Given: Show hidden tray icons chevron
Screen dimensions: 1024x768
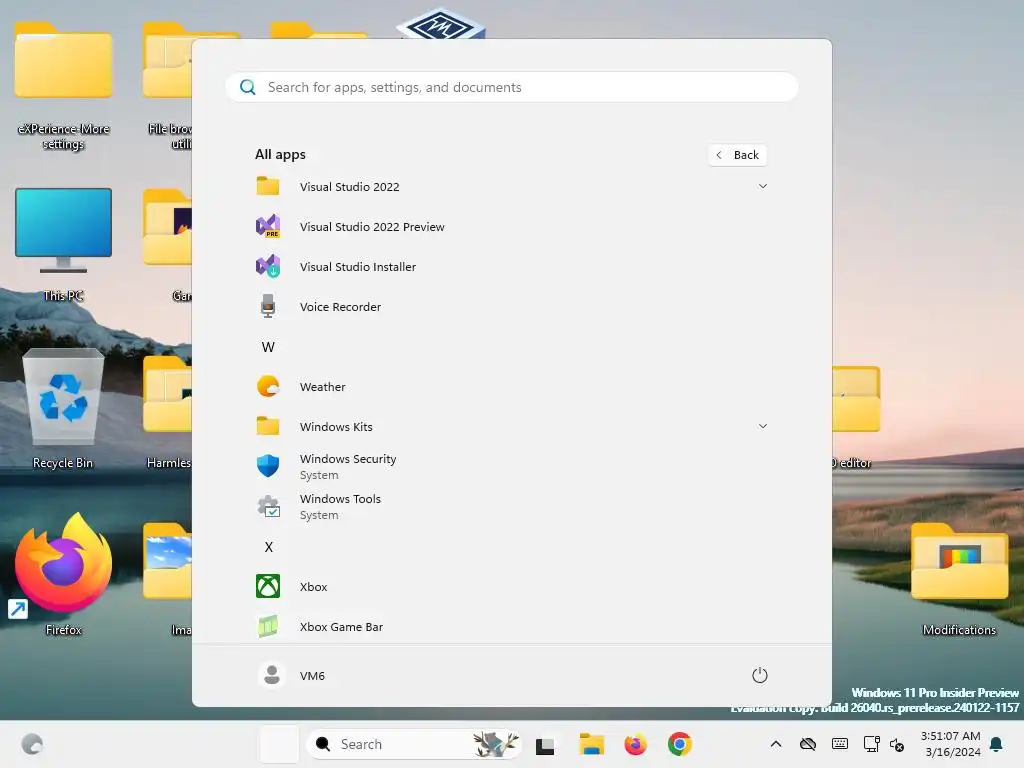Looking at the screenshot, I should click(x=776, y=744).
